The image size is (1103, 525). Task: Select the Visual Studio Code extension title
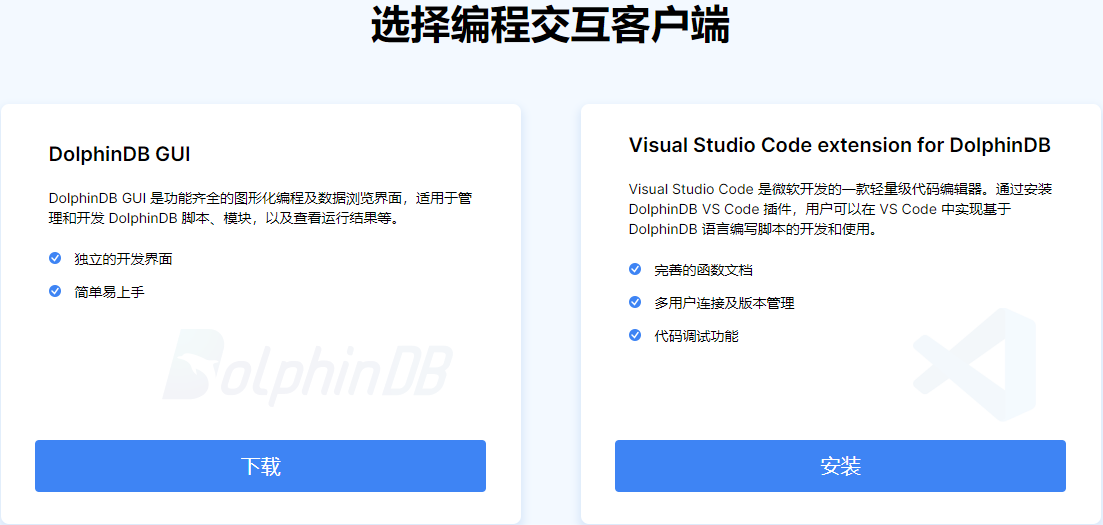(x=839, y=145)
